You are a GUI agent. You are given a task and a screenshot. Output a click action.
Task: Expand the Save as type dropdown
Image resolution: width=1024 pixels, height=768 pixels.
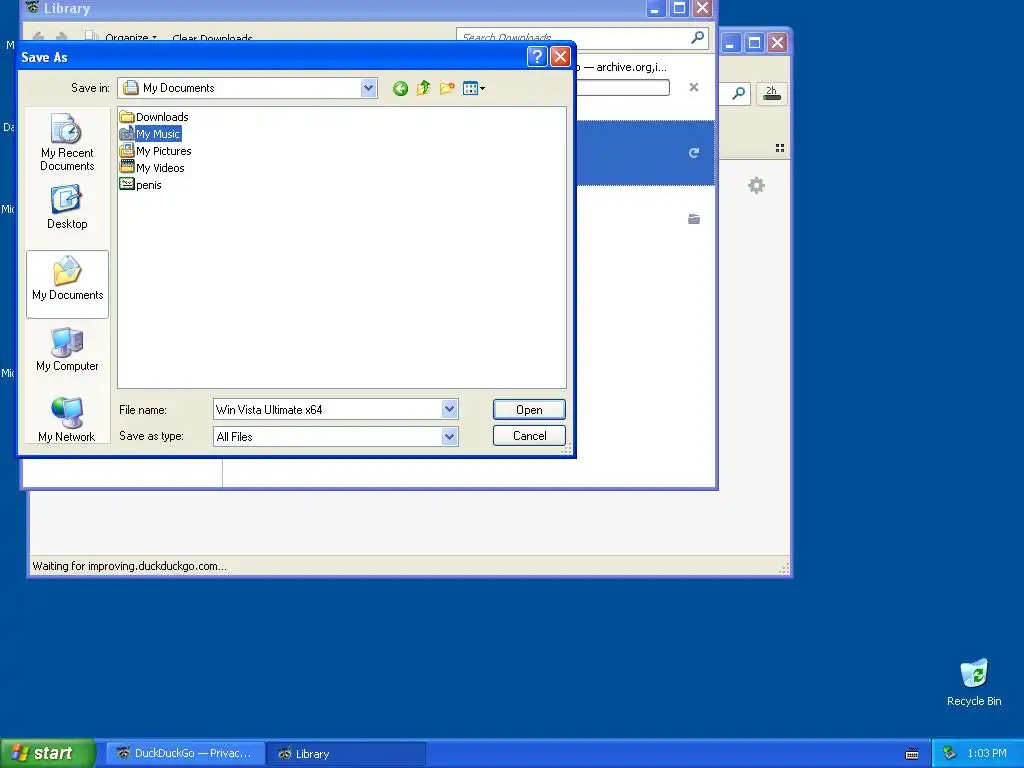449,436
